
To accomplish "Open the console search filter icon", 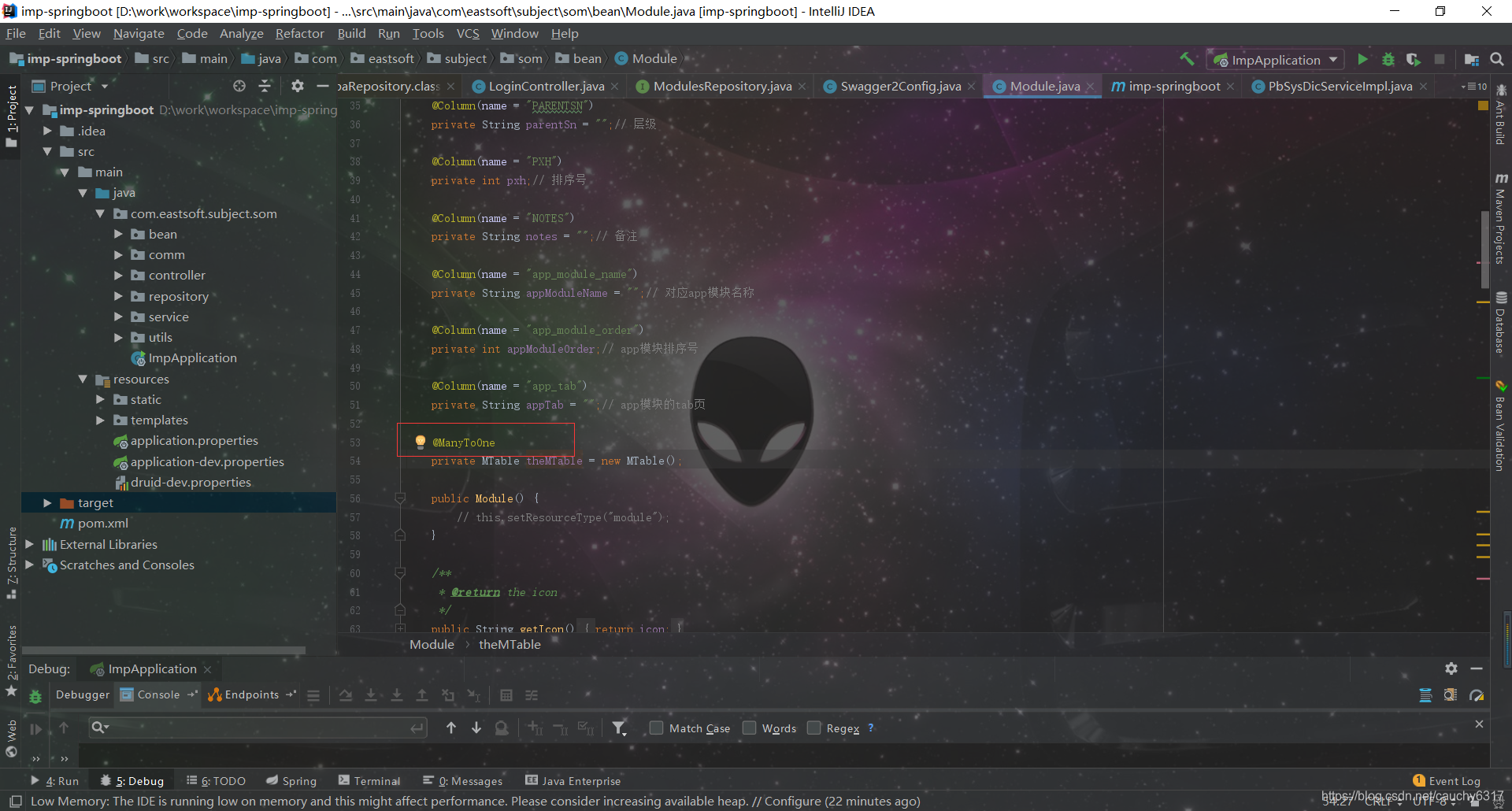I will (x=620, y=728).
